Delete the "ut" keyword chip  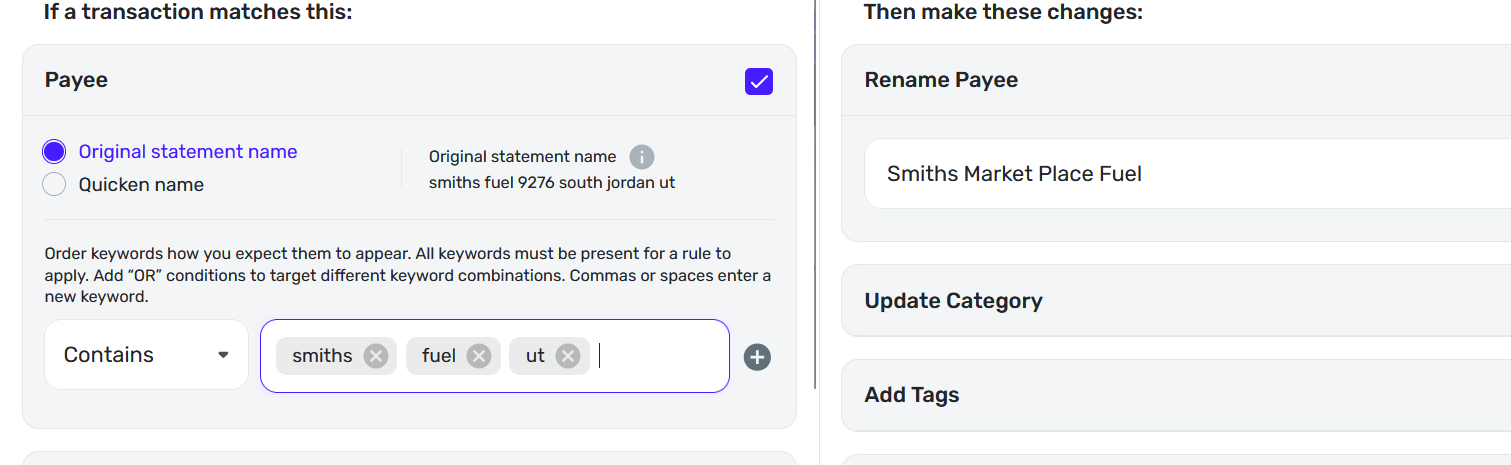[x=568, y=356]
